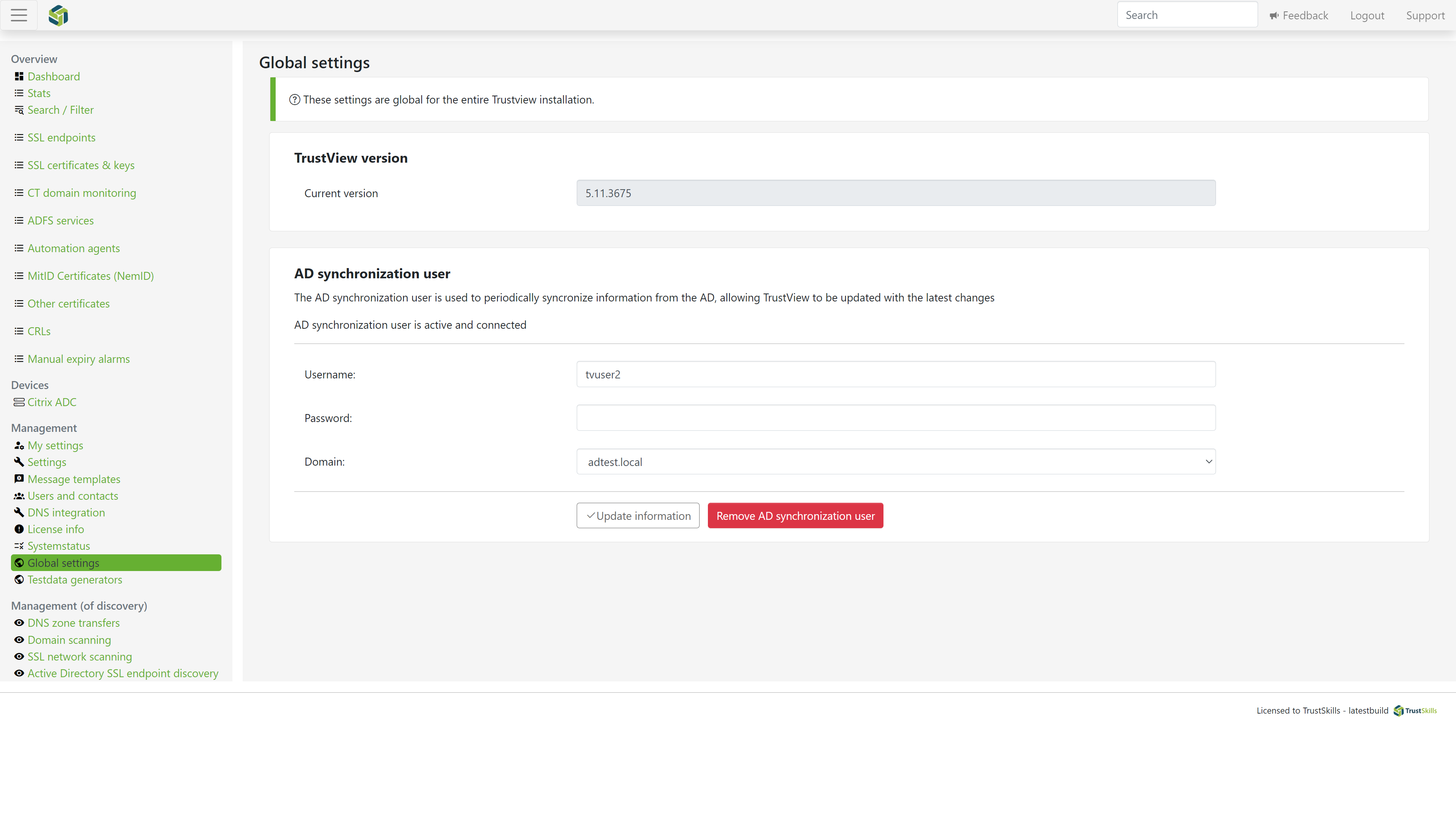Go to CRLs page
1456x819 pixels.
39,331
